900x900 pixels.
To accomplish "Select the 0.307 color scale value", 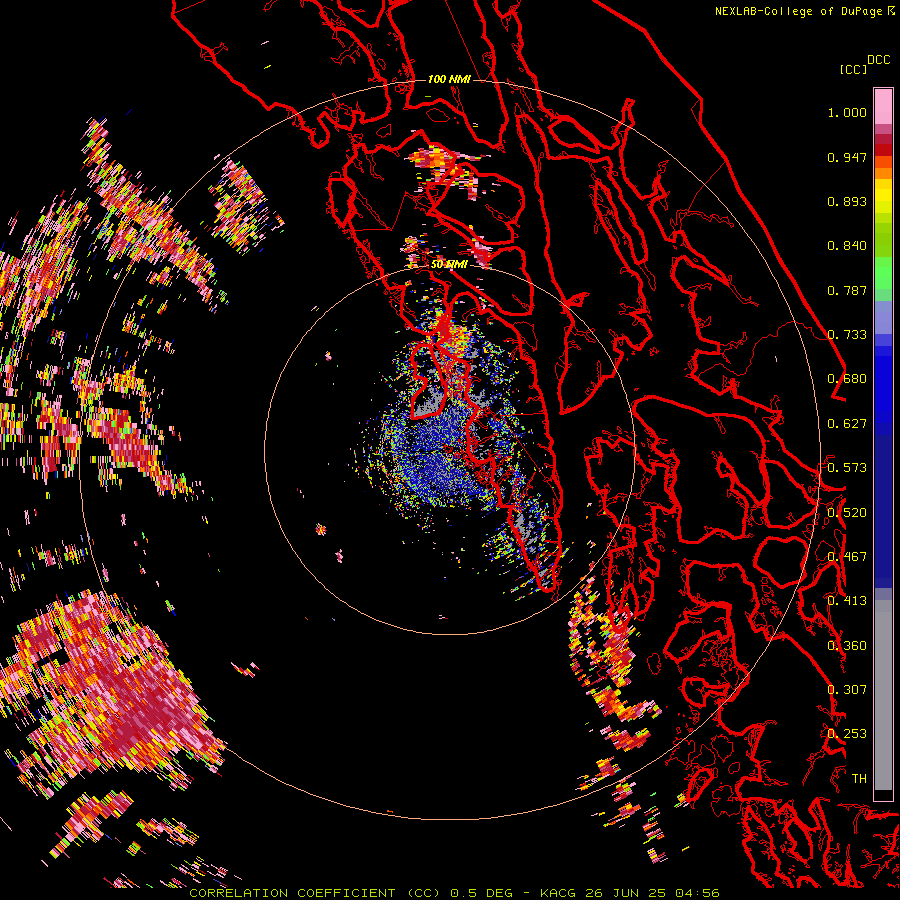I will [847, 690].
